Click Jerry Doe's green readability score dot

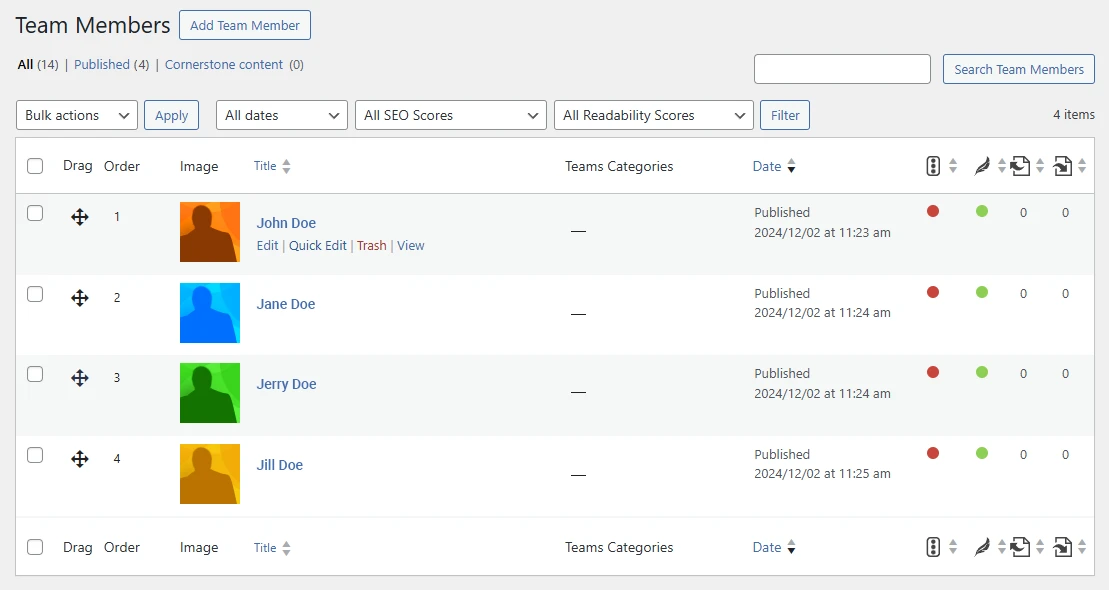982,372
